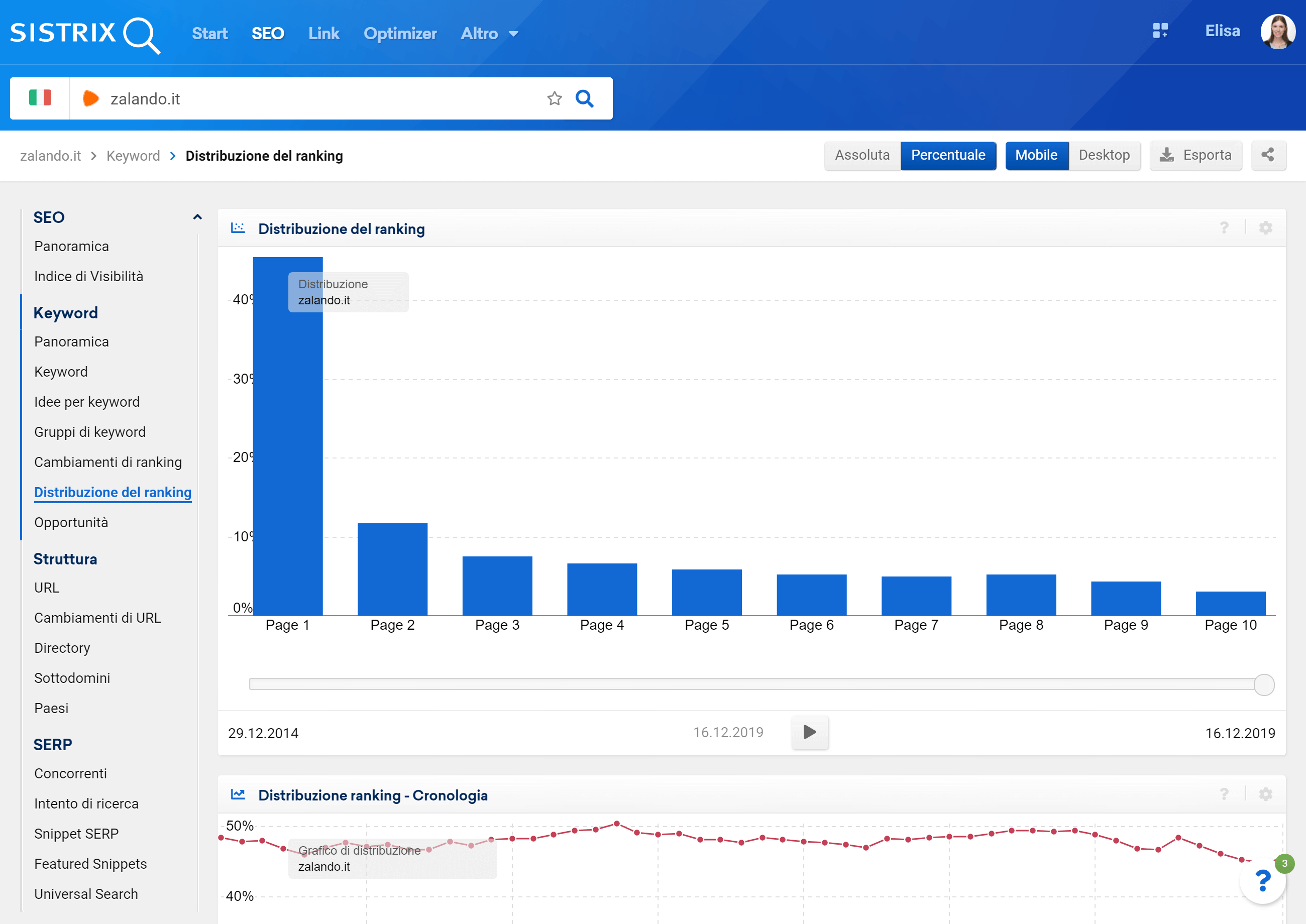The width and height of the screenshot is (1306, 924).
Task: Navigate to Opportunità in the sidebar
Action: [x=71, y=522]
